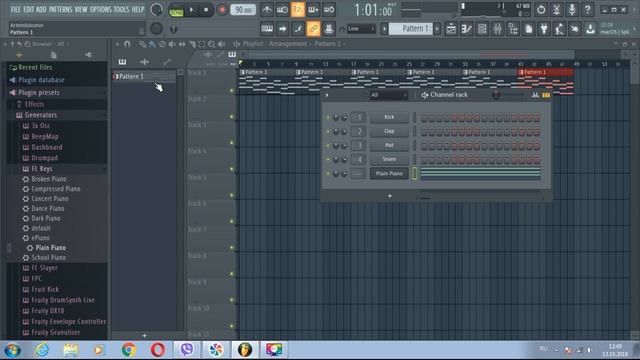640x360 pixels.
Task: Stop playback with the stop button
Action: (x=206, y=10)
